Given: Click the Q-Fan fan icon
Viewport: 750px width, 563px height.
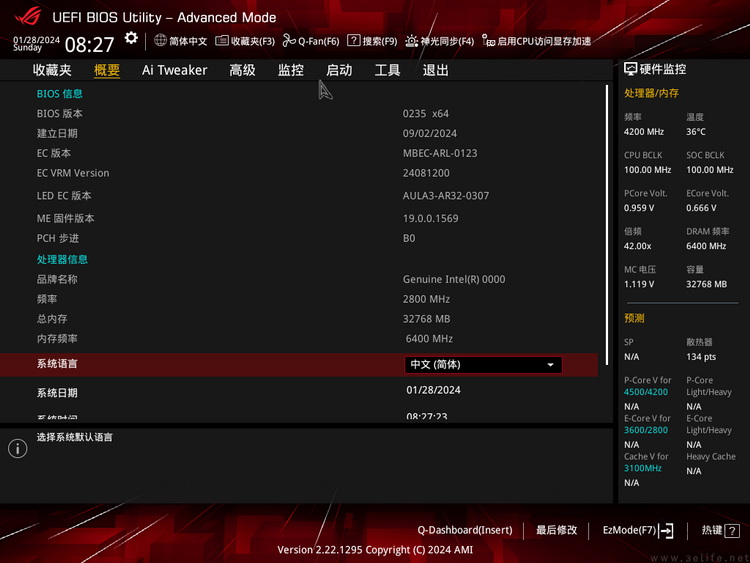Looking at the screenshot, I should click(x=288, y=41).
